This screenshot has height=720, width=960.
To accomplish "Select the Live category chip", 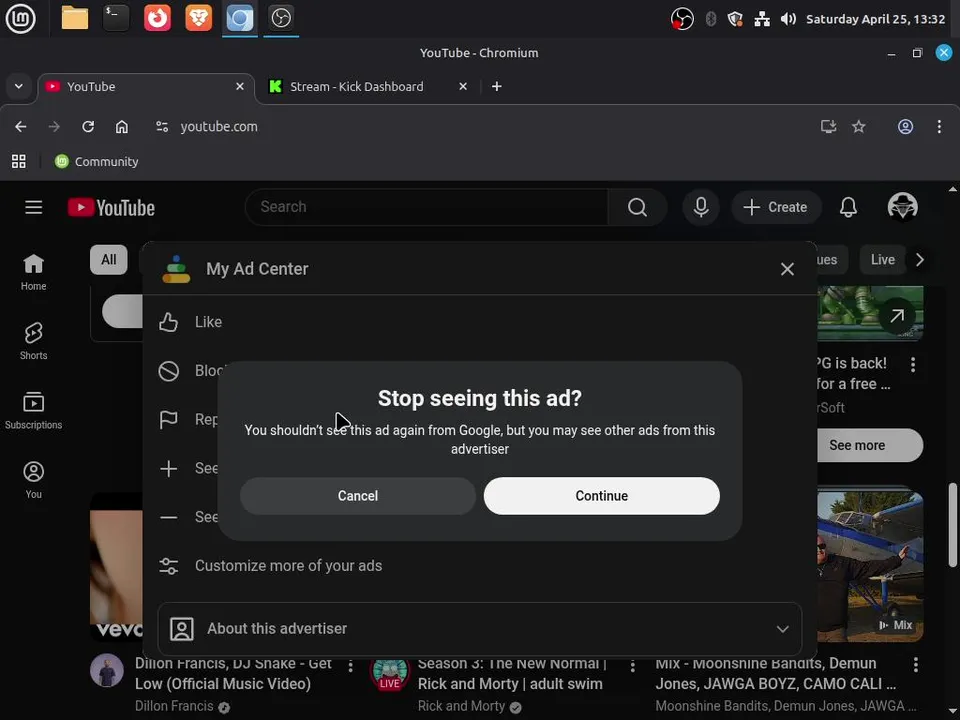I will click(882, 260).
